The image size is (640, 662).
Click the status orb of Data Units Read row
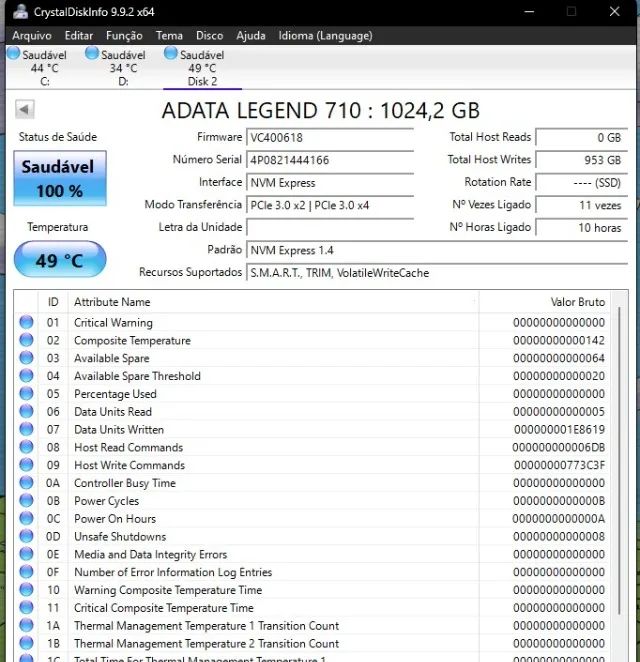(26, 411)
